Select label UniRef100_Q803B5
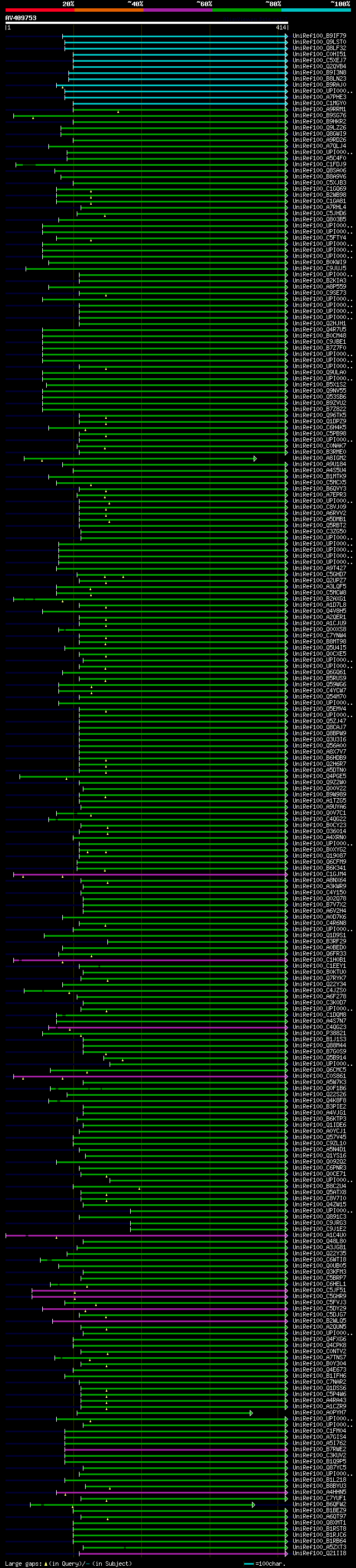The image size is (356, 1568). [x=319, y=219]
